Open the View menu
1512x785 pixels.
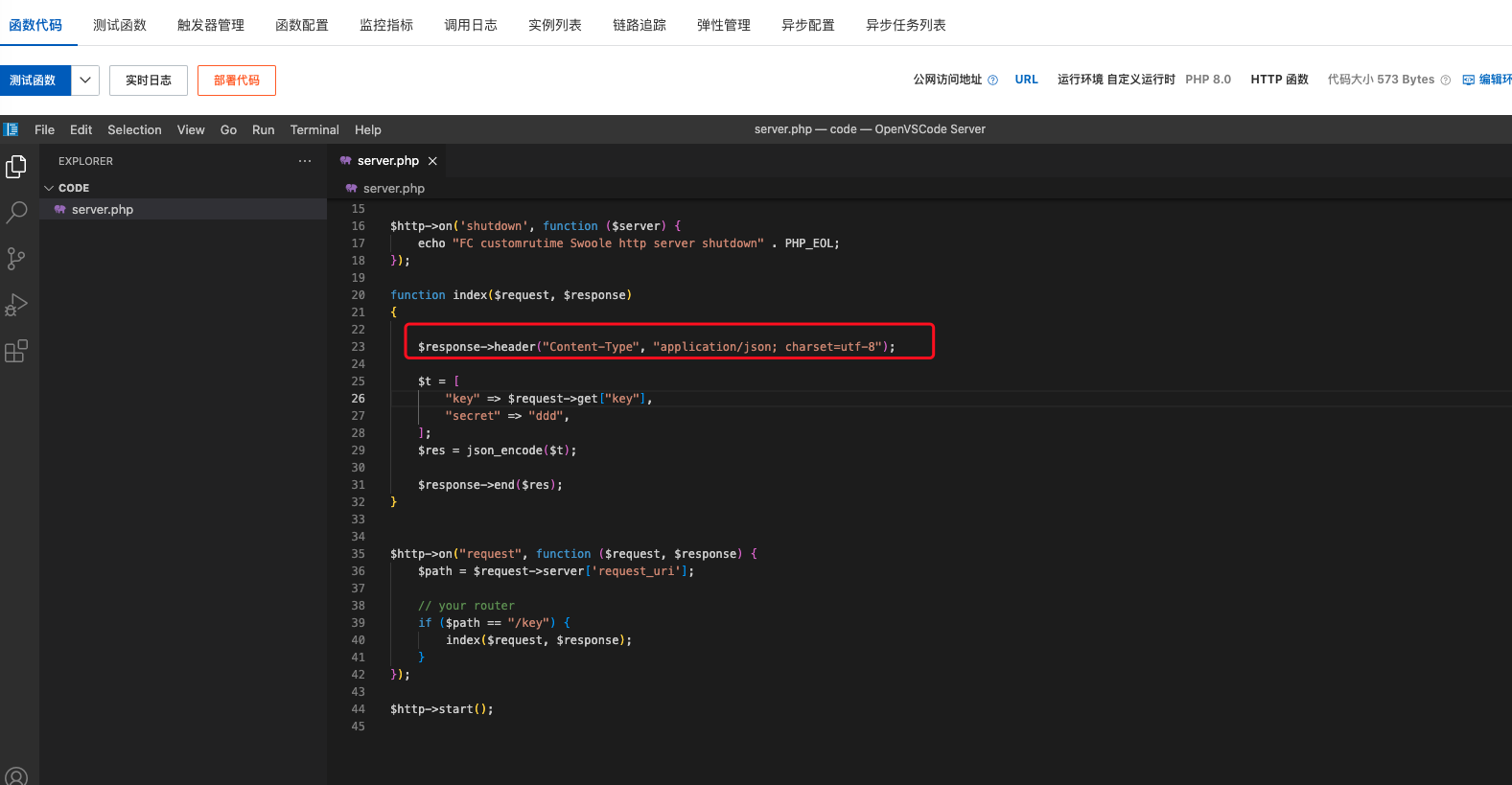pyautogui.click(x=191, y=129)
